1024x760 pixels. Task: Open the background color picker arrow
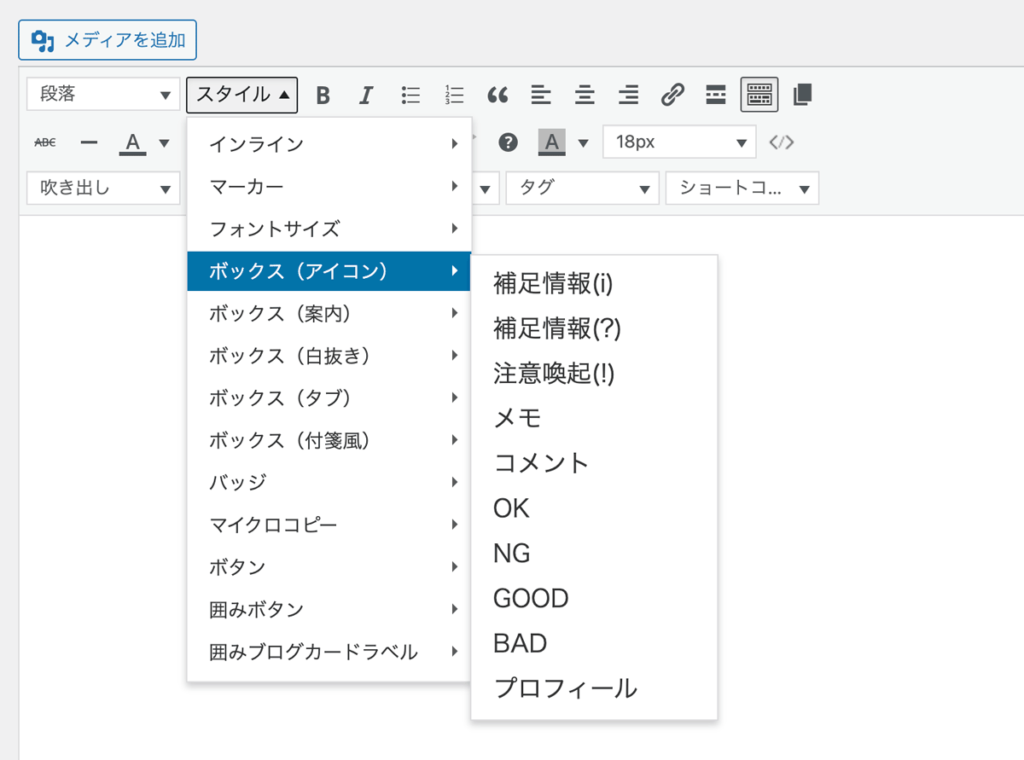583,143
